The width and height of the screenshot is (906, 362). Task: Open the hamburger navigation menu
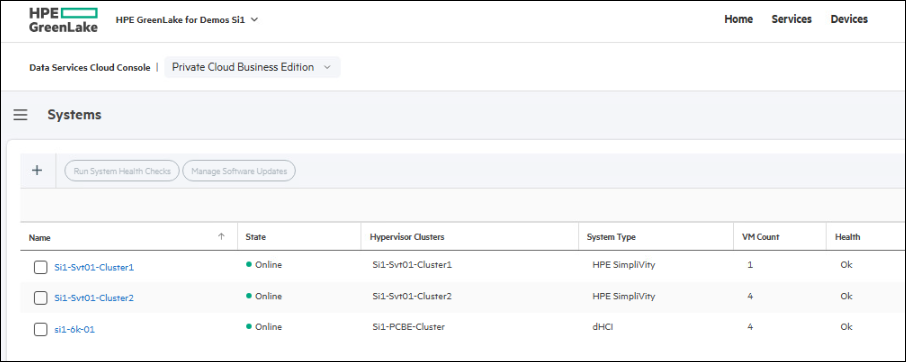(x=21, y=115)
